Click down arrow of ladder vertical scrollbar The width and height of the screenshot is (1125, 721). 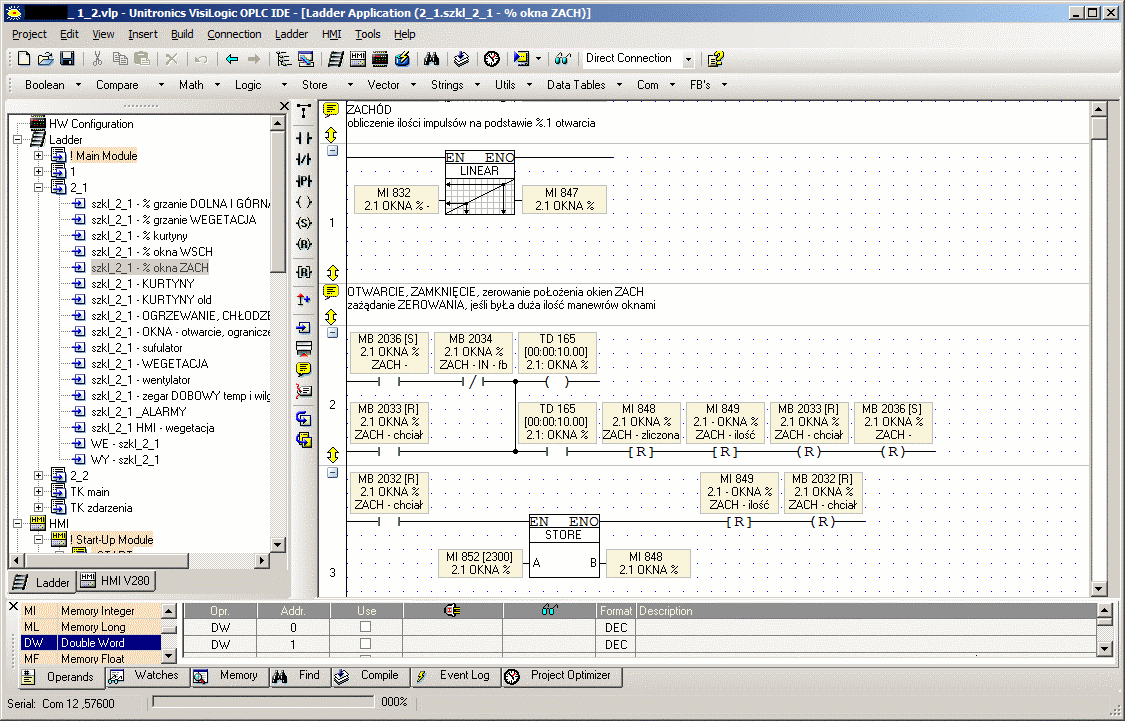[x=1098, y=588]
